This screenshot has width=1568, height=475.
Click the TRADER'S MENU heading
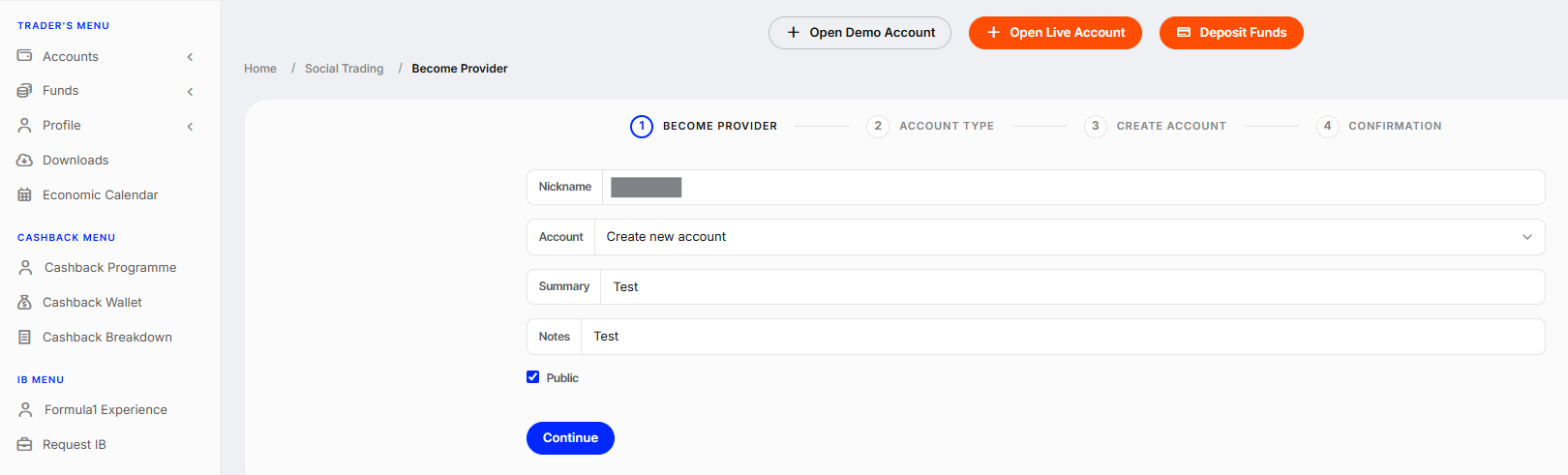[x=63, y=26]
